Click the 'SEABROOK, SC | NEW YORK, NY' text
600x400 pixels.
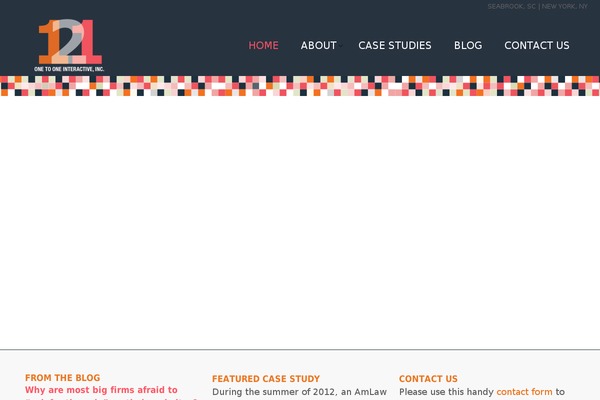pos(538,7)
